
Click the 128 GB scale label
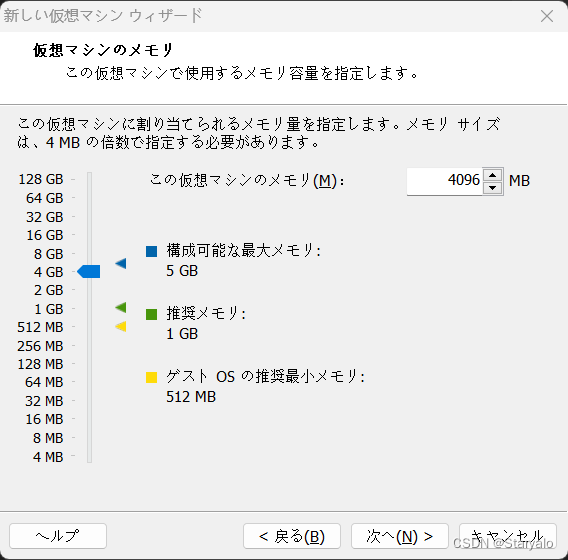click(x=41, y=179)
